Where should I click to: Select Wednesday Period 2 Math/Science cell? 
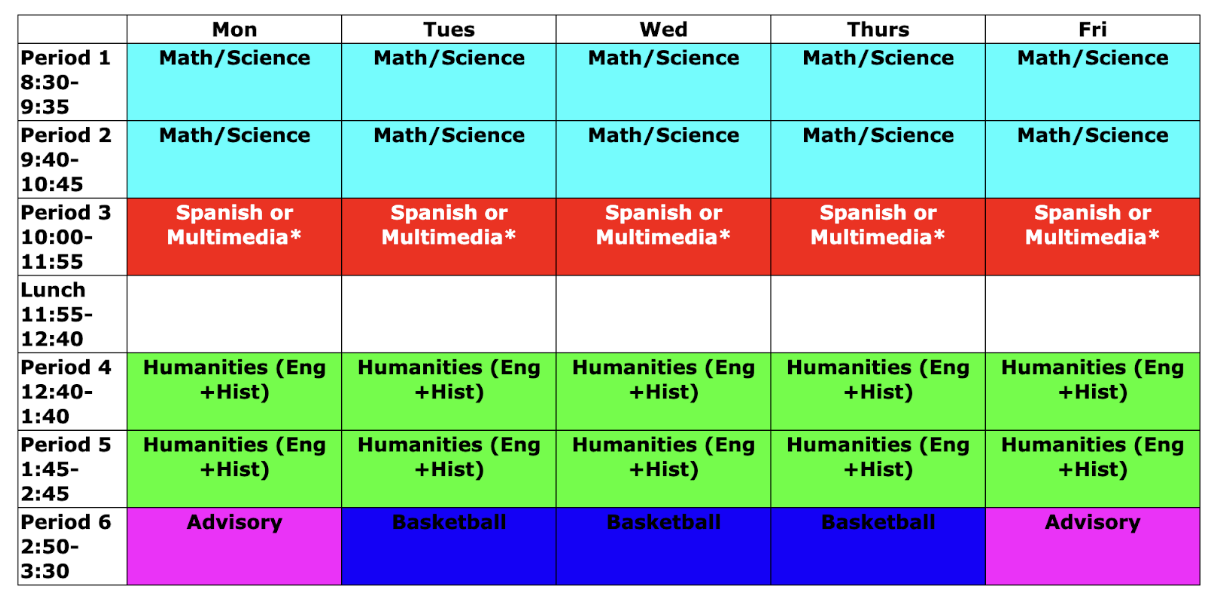pos(663,159)
